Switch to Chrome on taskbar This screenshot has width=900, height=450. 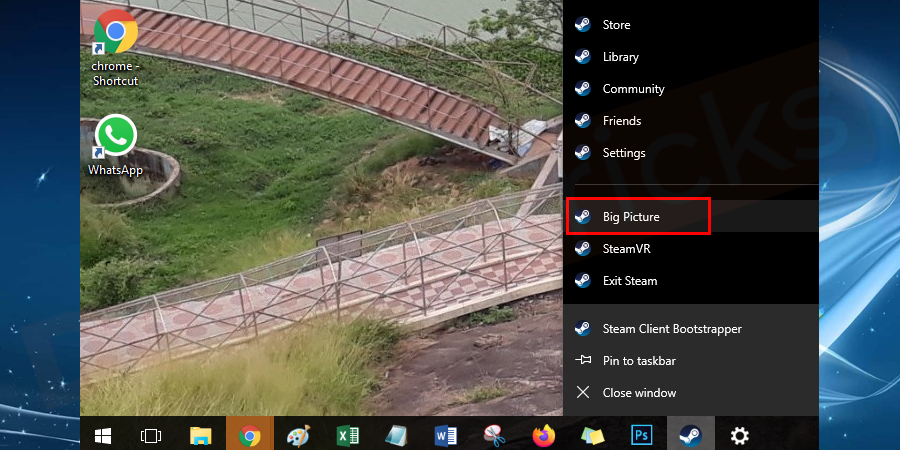click(250, 436)
